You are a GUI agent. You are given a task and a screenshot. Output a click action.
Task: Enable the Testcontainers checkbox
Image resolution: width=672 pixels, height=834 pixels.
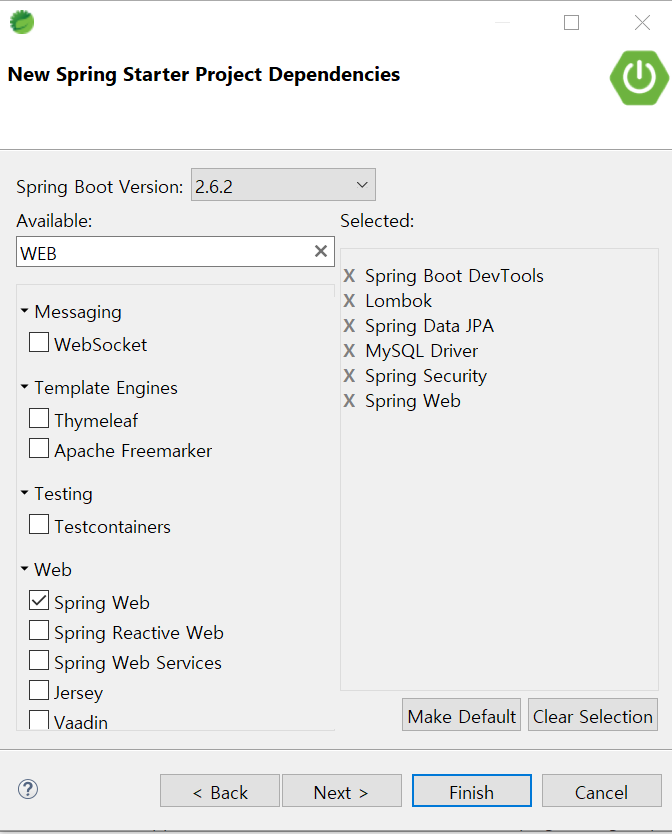[39, 524]
